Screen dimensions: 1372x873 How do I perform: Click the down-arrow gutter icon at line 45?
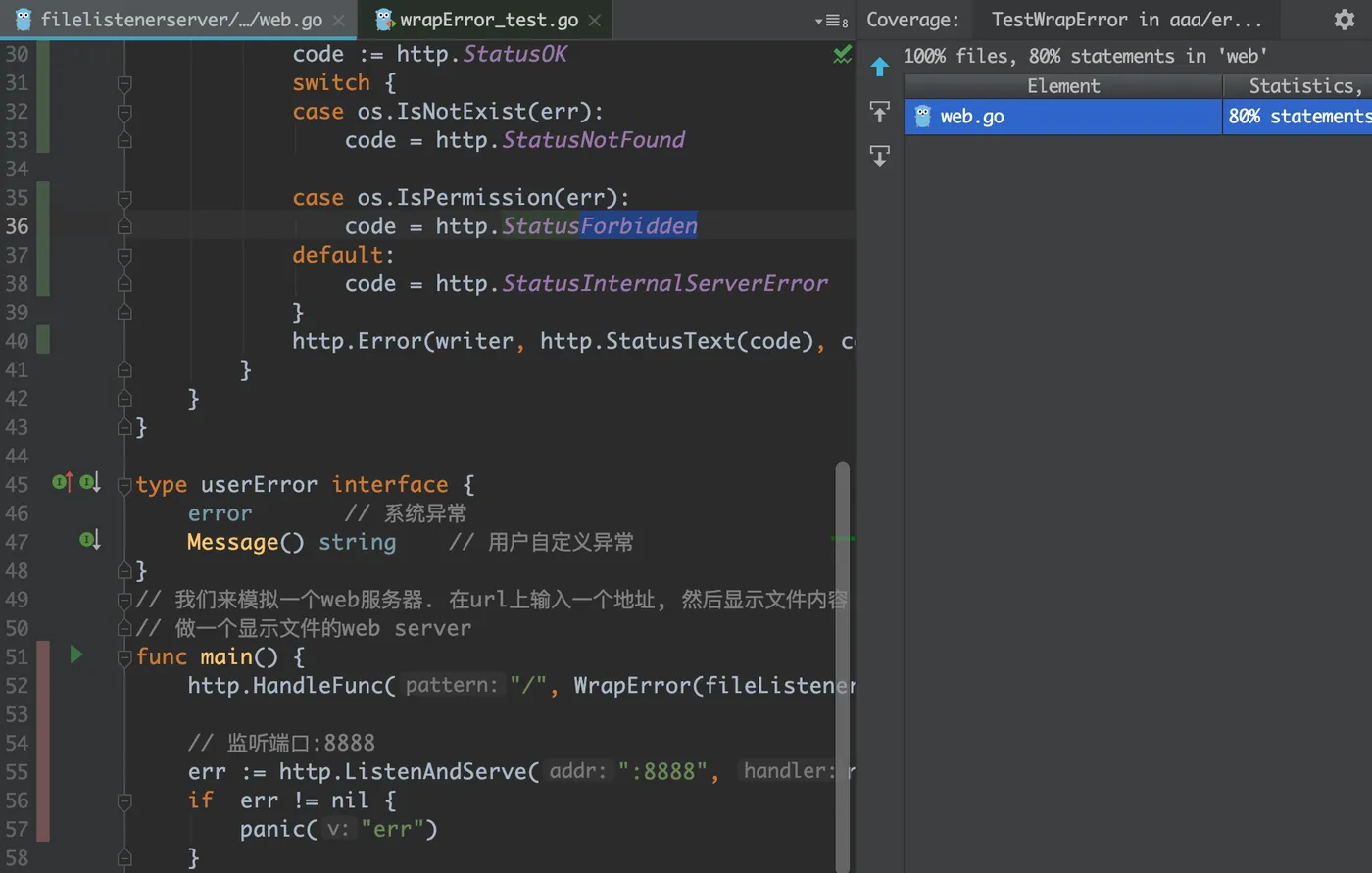(x=90, y=482)
